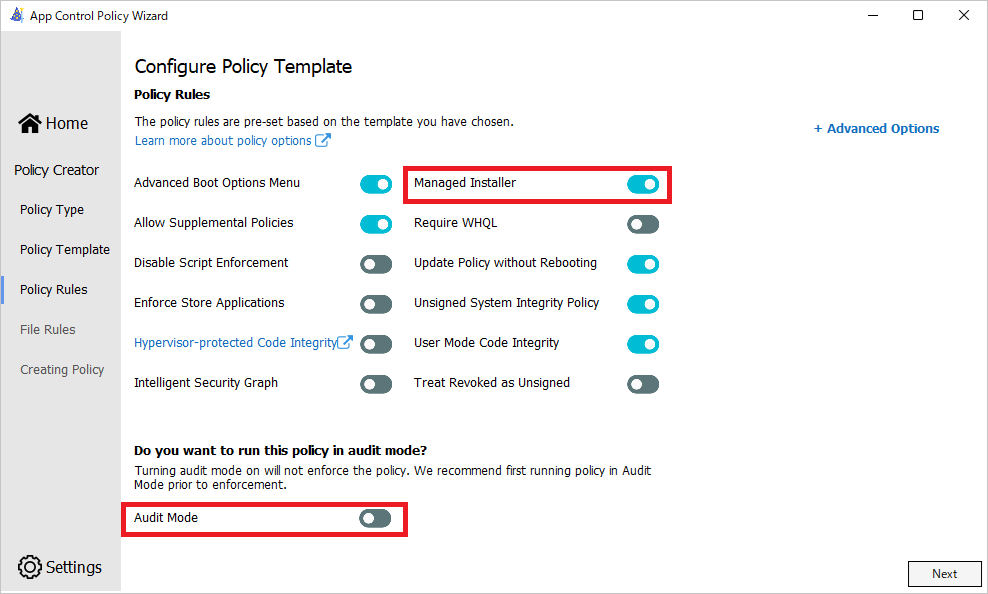The width and height of the screenshot is (988, 594).
Task: Click the App Control Policy Wizard title icon
Action: [16, 15]
